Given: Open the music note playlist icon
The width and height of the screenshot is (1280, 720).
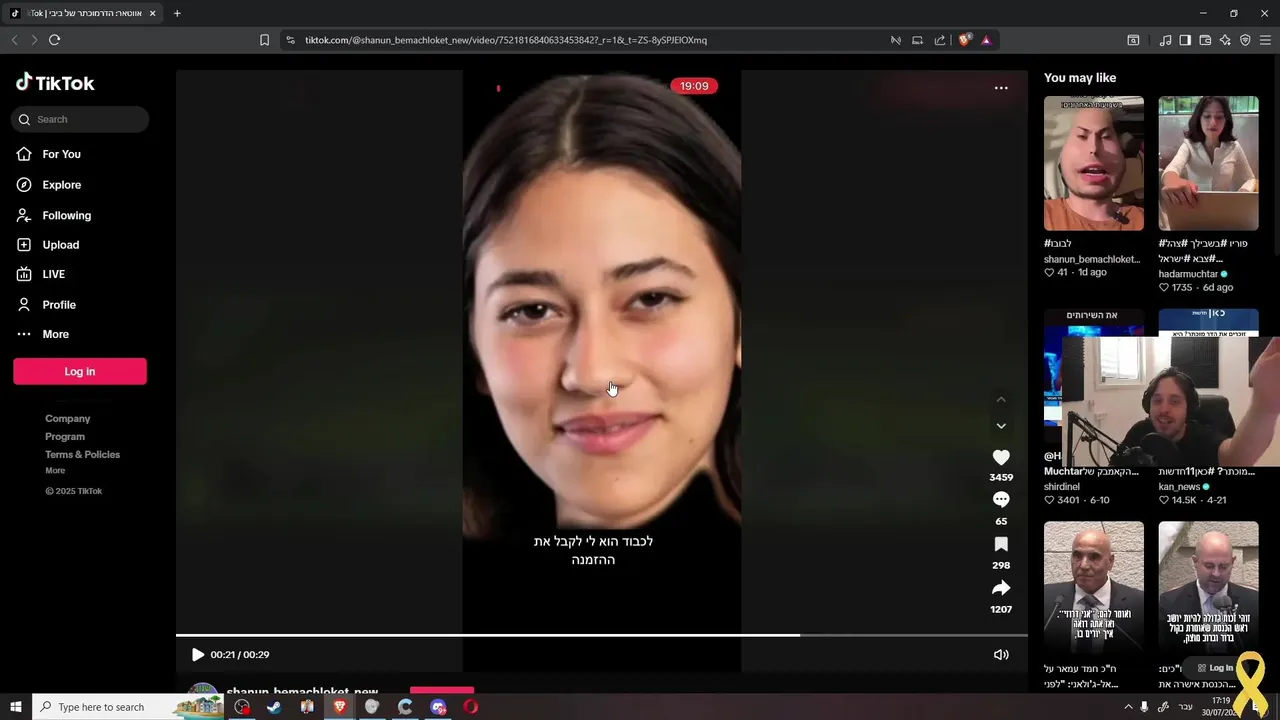Looking at the screenshot, I should [x=1165, y=40].
